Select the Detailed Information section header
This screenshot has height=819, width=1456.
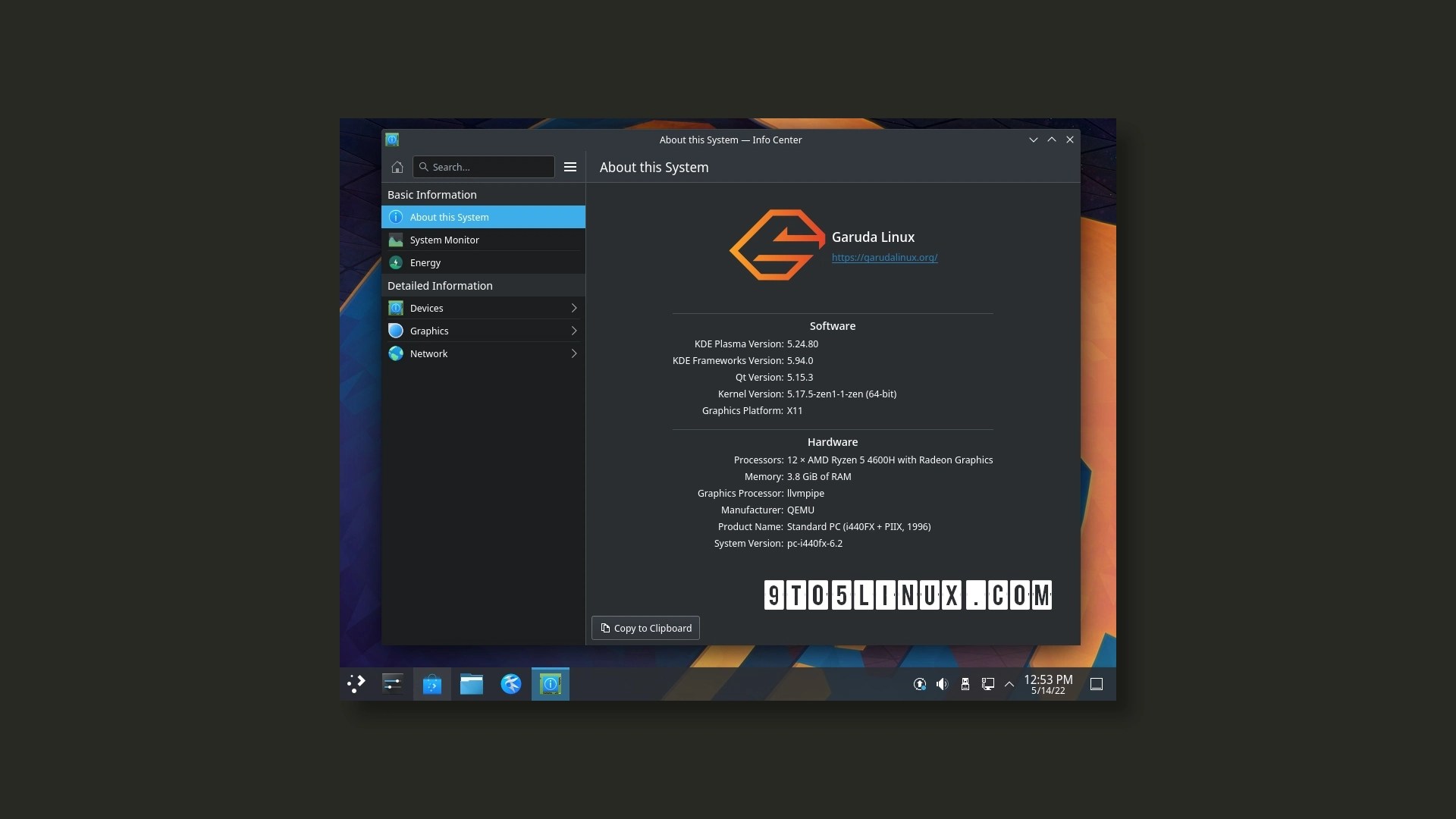pos(440,286)
